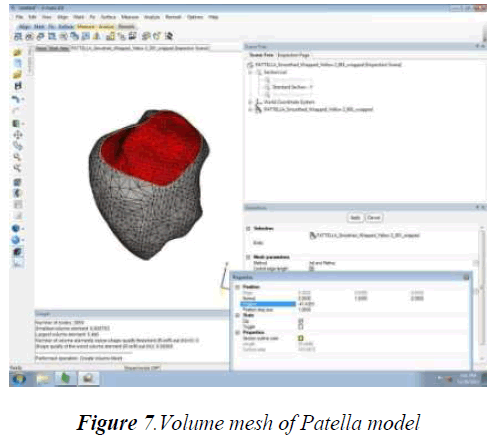The height and width of the screenshot is (438, 492).
Task: Click the 3-matic green icon in the taskbar
Action: (x=66, y=378)
